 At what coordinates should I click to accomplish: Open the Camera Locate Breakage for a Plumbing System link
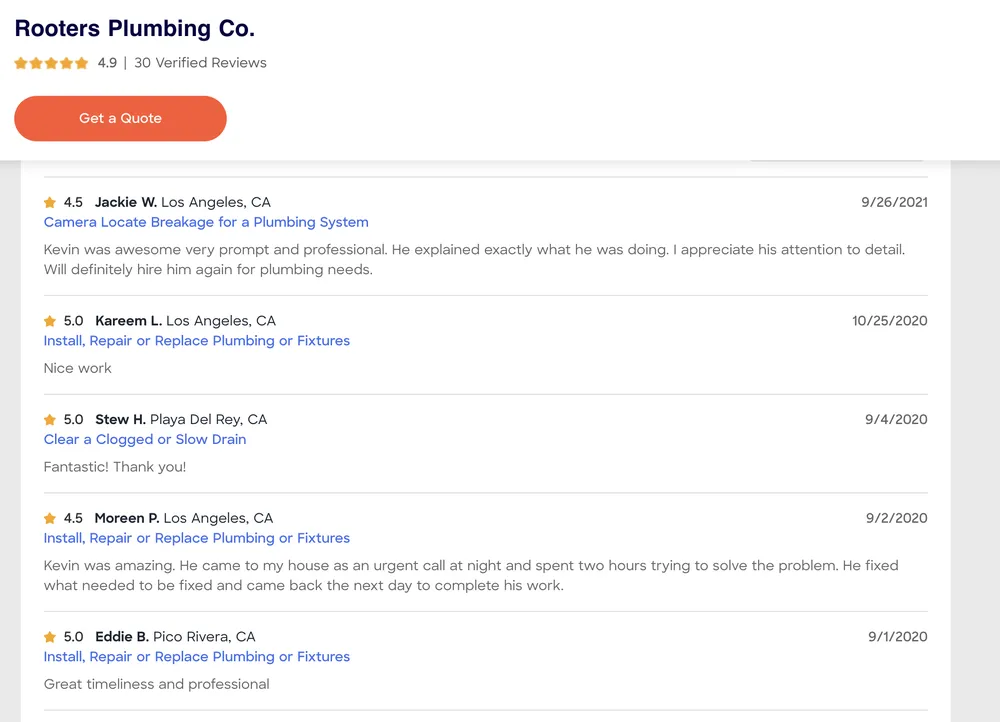[206, 222]
